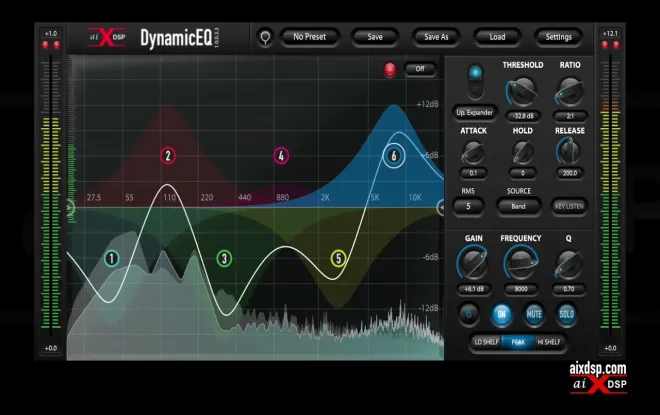The width and height of the screenshot is (660, 415).
Task: Select the LO SHELF filter type
Action: (486, 342)
